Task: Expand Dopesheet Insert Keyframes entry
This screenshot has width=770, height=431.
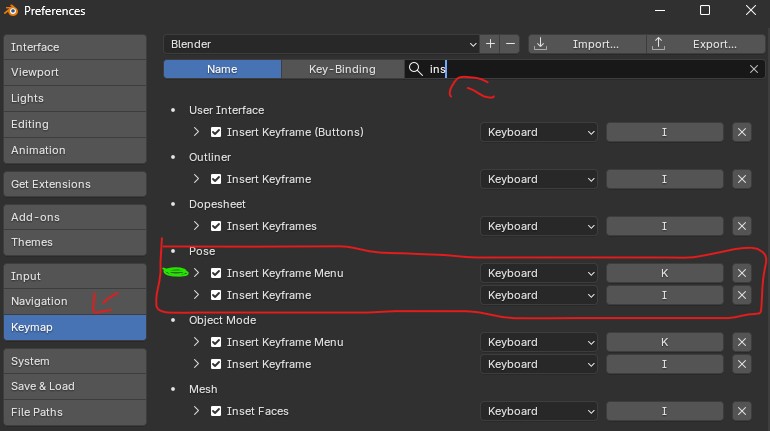Action: click(x=196, y=226)
